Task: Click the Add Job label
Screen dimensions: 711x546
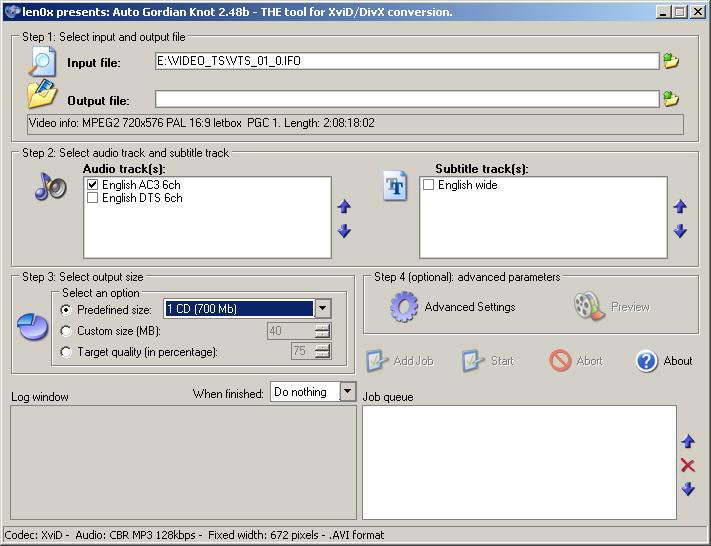Action: (414, 361)
